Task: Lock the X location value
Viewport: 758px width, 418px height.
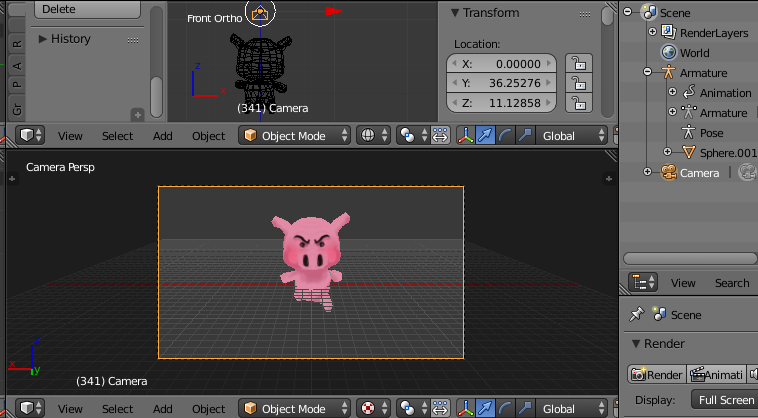Action: coord(579,63)
